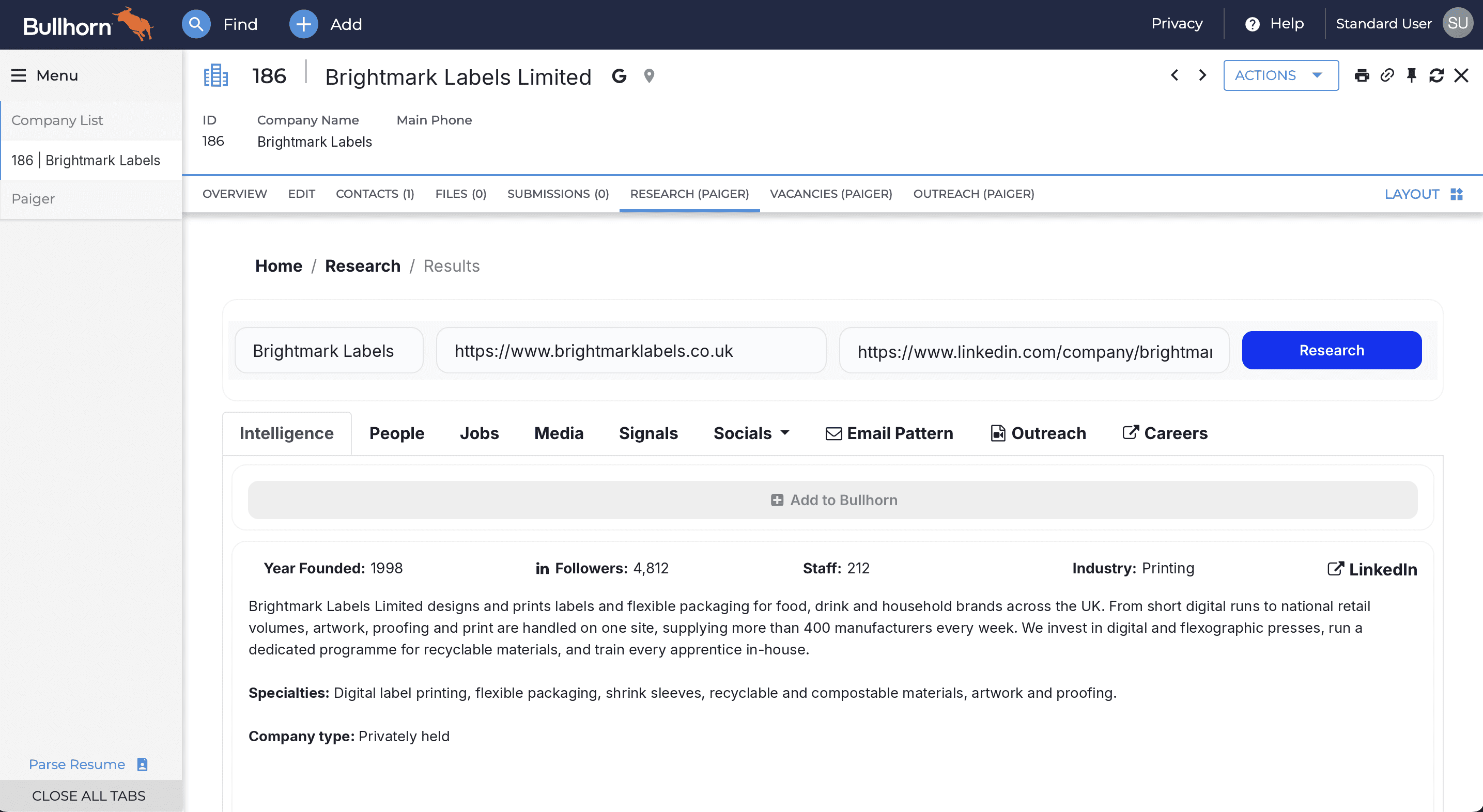
Task: Open the Email Pattern tab
Action: coord(889,433)
